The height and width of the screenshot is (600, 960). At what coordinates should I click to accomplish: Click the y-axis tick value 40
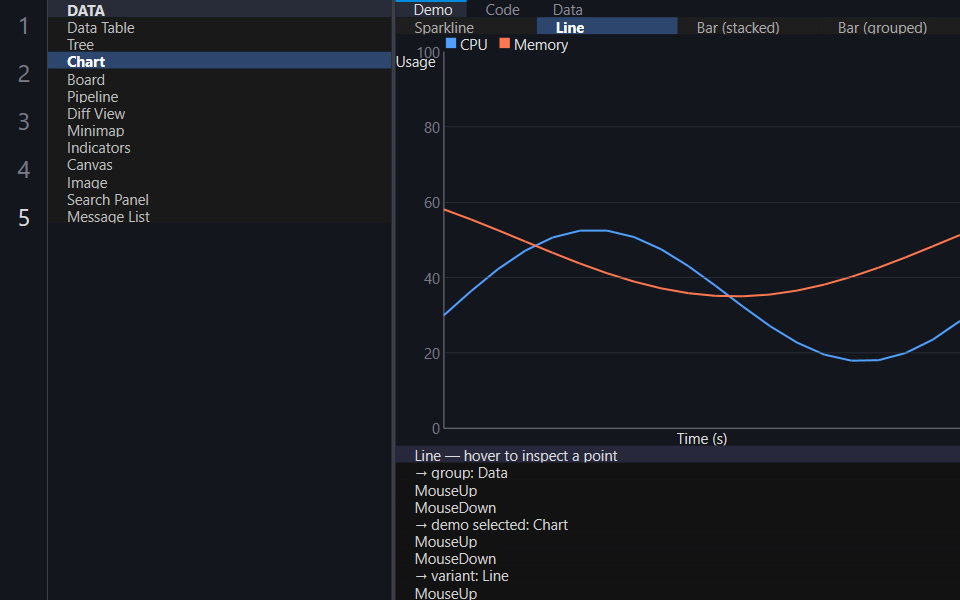(432, 278)
